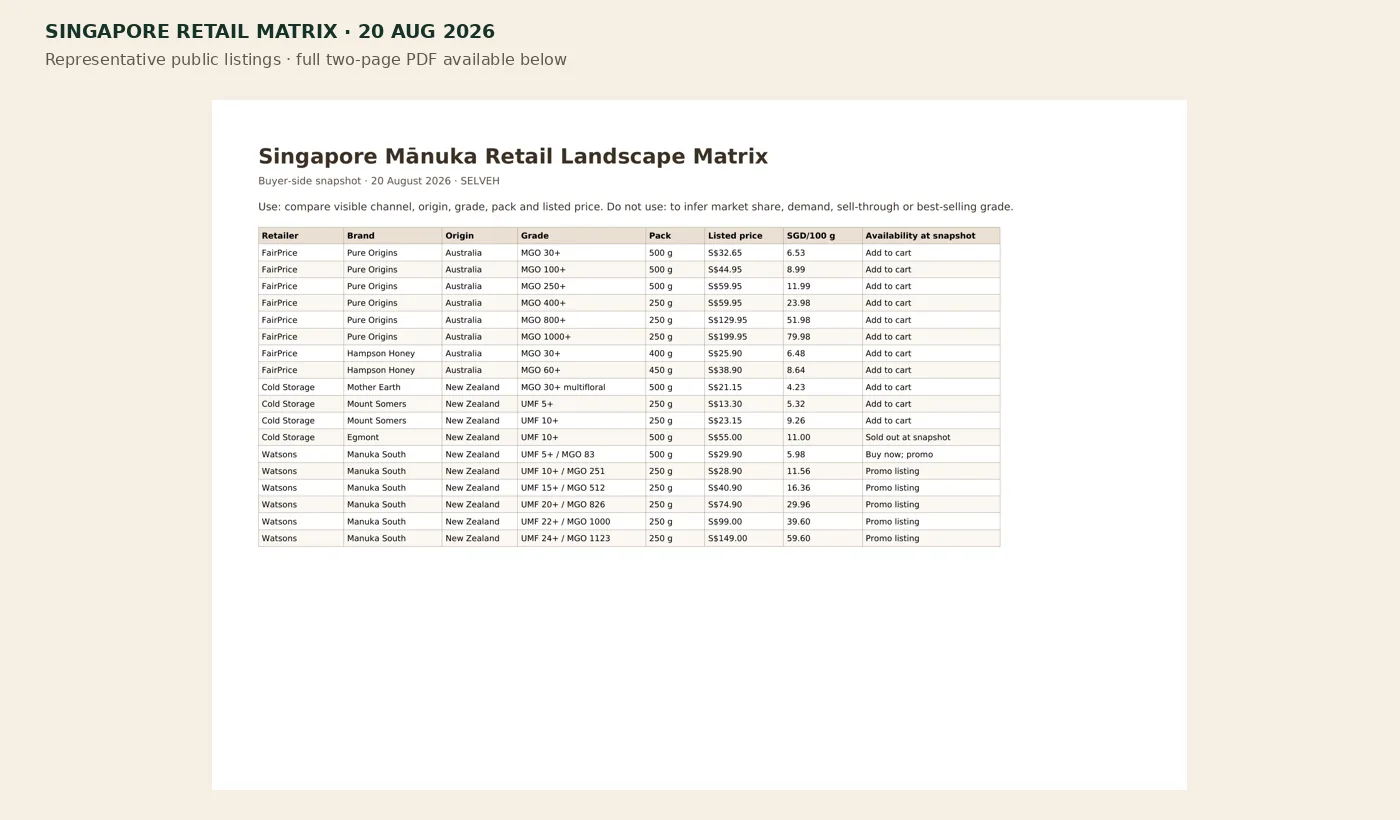Select the 'MGO 100+' grade cell
The height and width of the screenshot is (820, 1400).
click(581, 270)
